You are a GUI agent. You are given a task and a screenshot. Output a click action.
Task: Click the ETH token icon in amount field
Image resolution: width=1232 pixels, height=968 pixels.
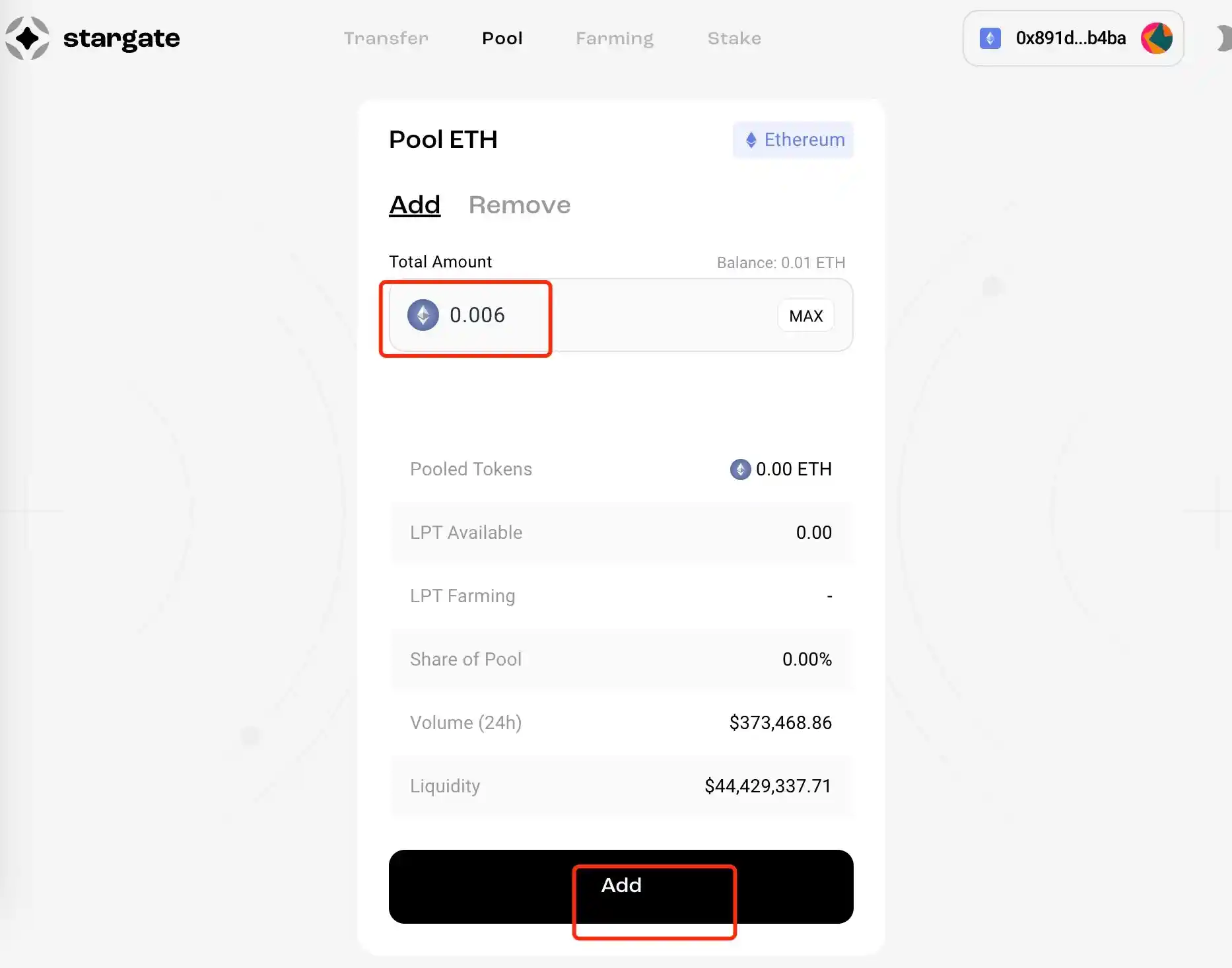(x=423, y=315)
